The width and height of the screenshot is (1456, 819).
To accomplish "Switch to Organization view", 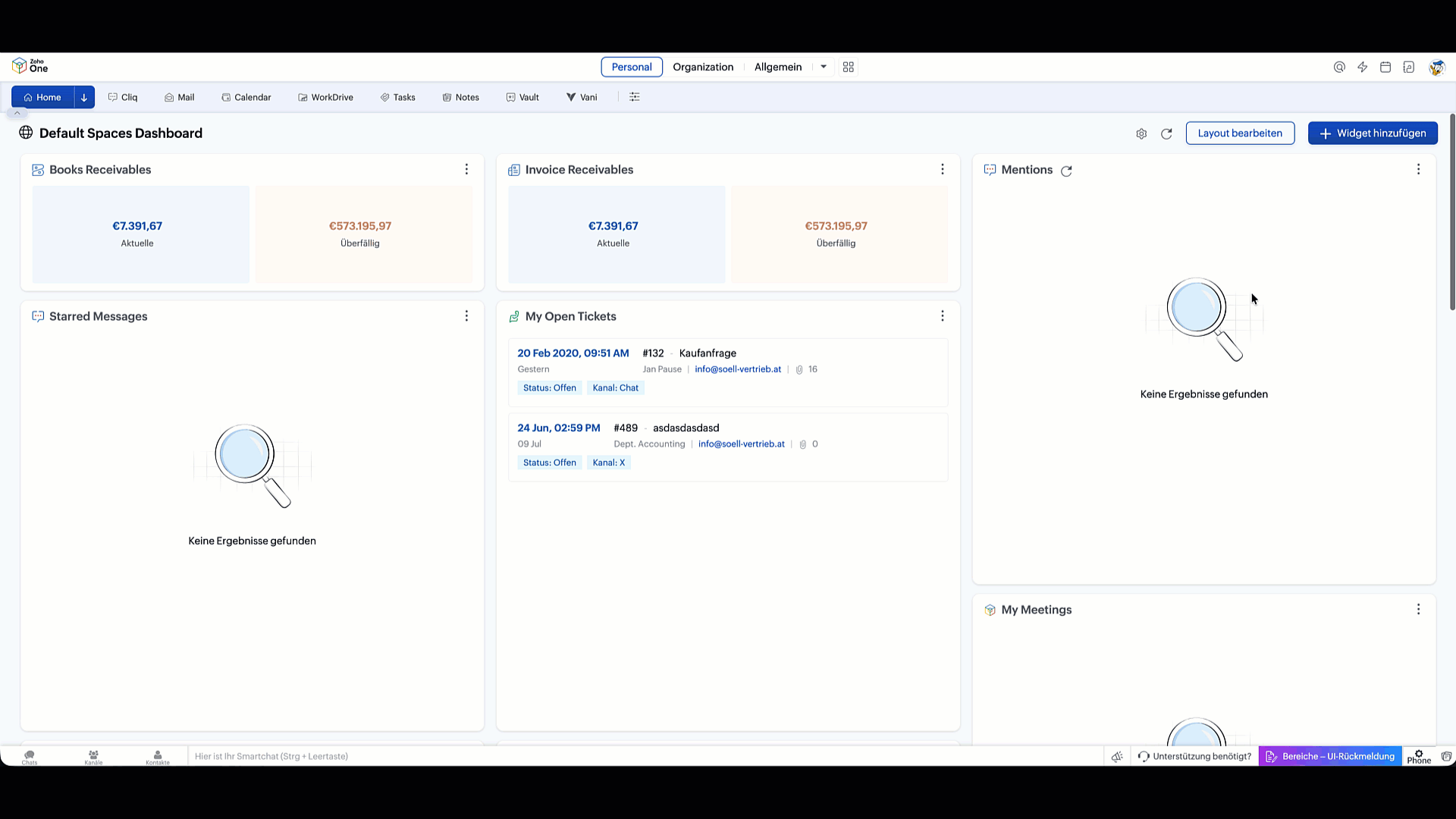I will (x=703, y=67).
